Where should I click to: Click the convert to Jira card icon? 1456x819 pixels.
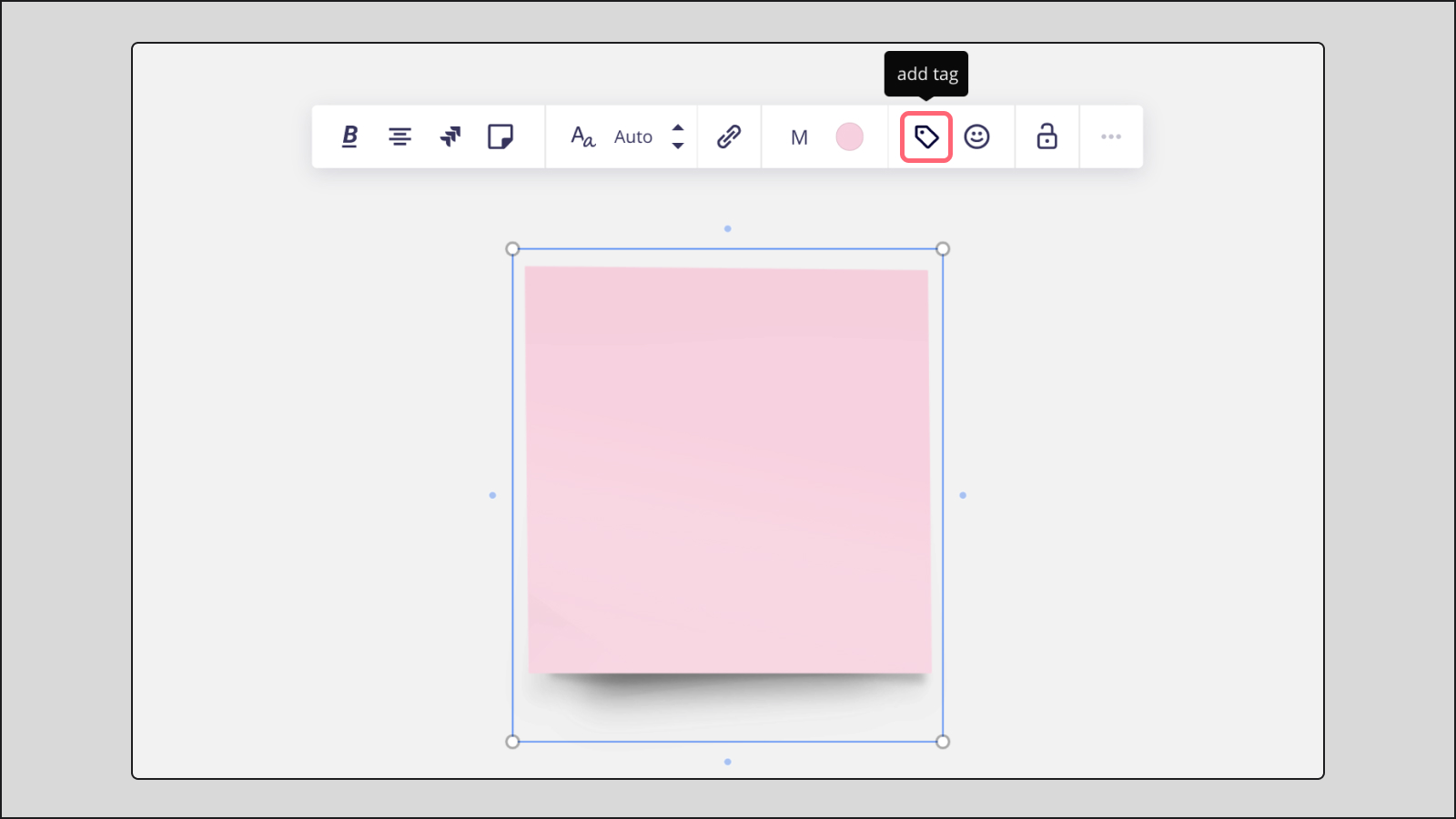(450, 136)
